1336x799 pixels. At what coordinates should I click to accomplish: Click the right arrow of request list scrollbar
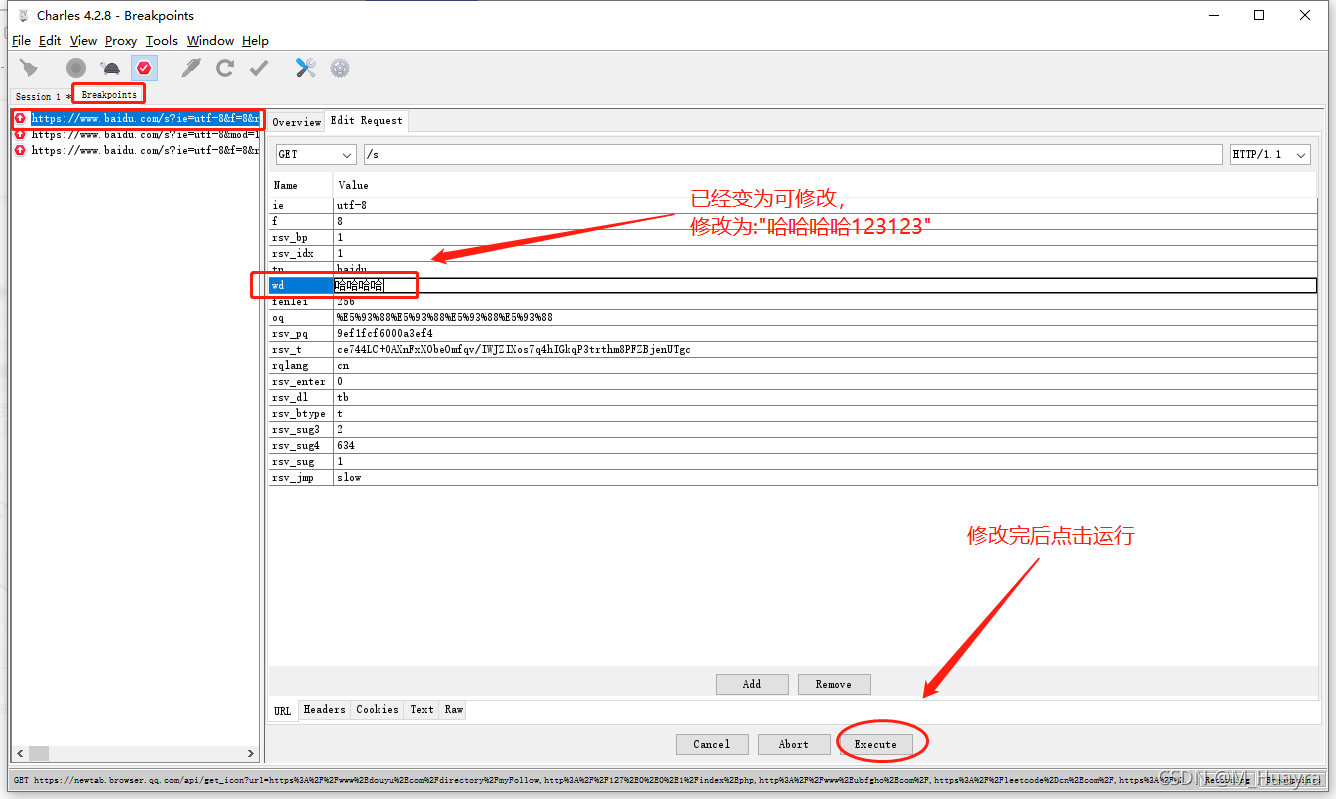pos(253,753)
